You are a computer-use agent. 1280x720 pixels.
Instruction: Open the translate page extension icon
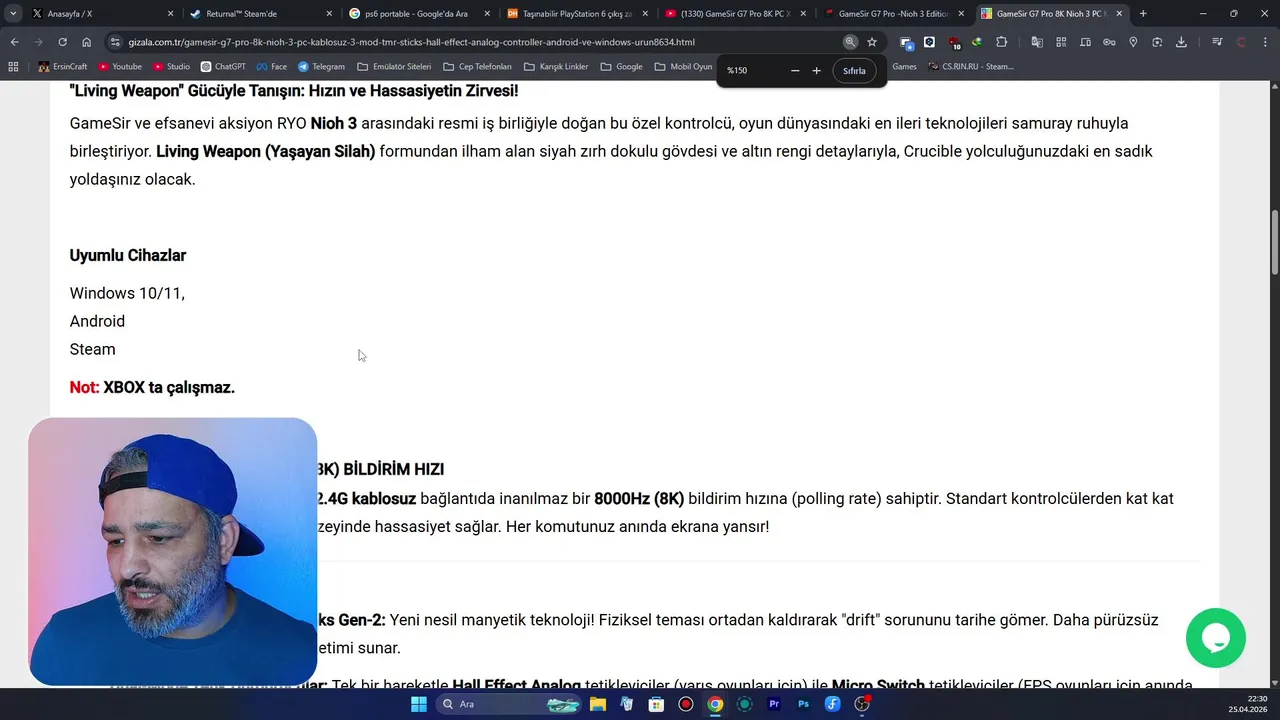pos(1037,42)
